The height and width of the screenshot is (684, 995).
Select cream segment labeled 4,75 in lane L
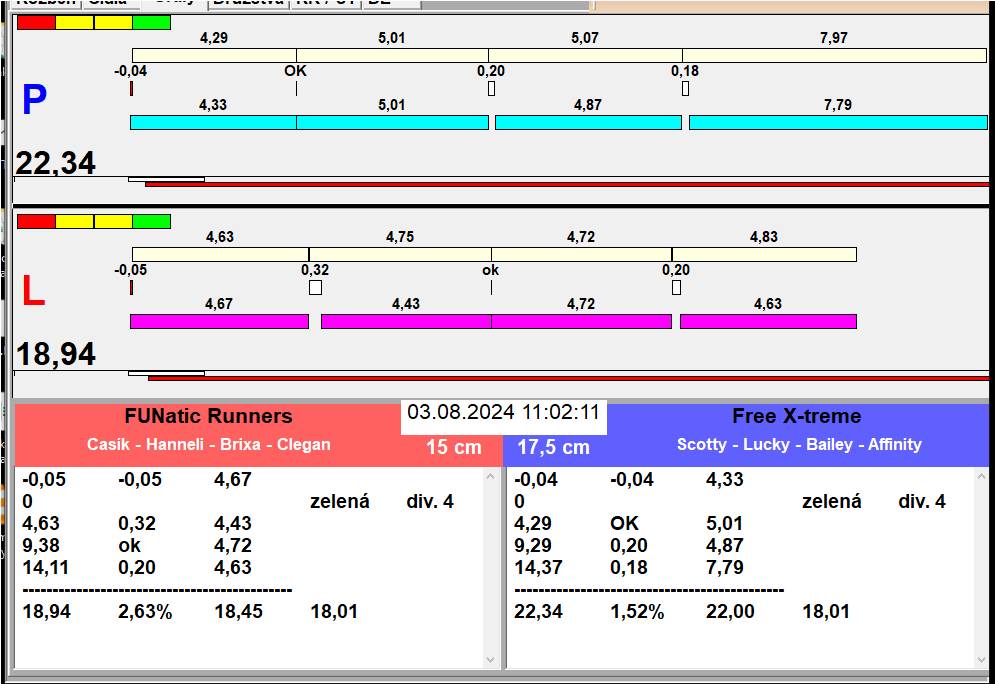[x=400, y=254]
